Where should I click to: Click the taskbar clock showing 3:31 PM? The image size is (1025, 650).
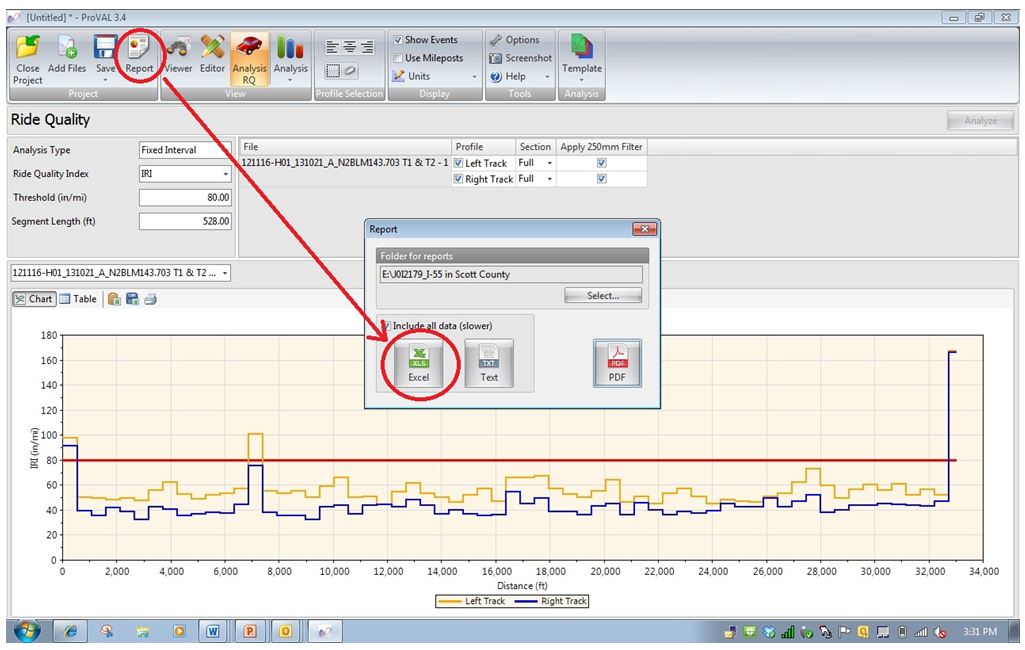980,632
